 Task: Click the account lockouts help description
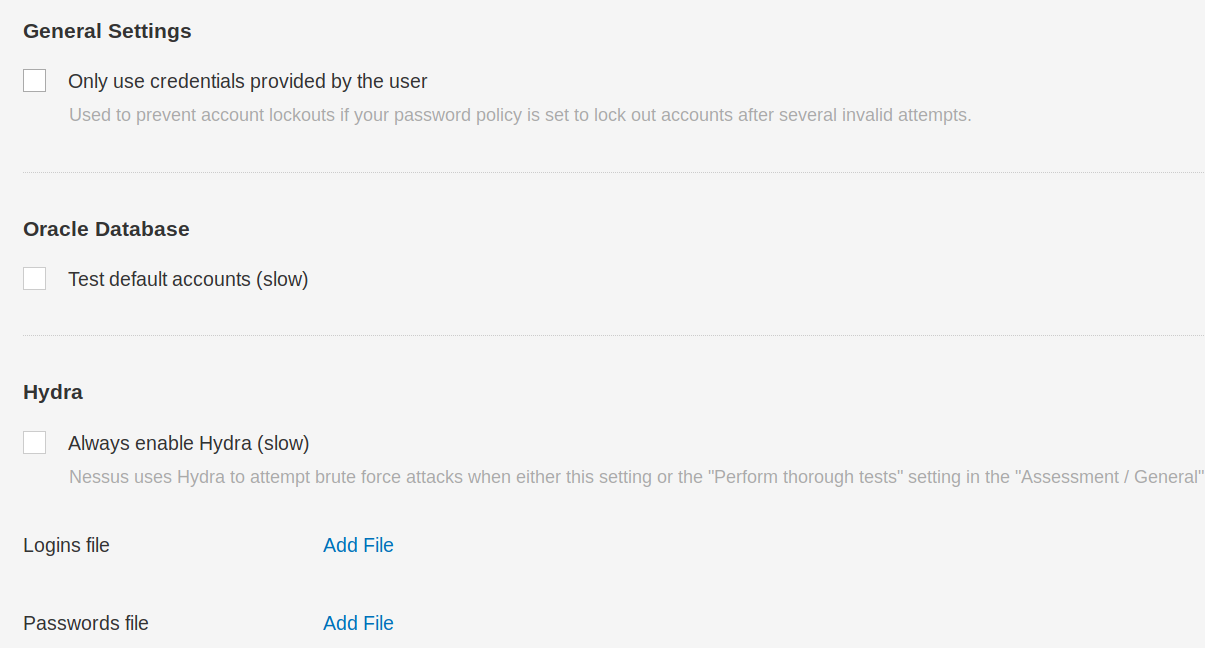click(x=520, y=115)
